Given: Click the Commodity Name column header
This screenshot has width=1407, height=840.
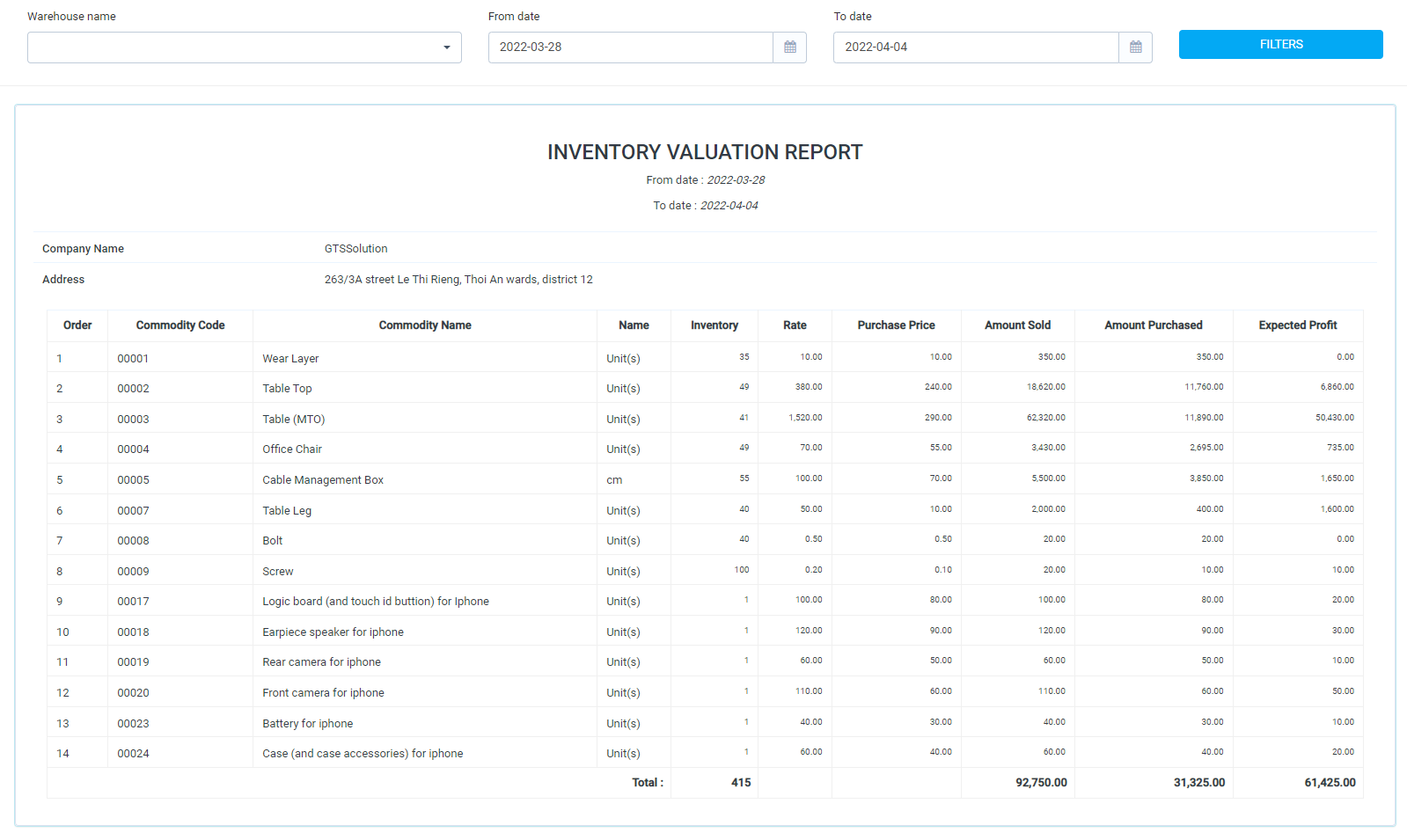Looking at the screenshot, I should [x=425, y=325].
